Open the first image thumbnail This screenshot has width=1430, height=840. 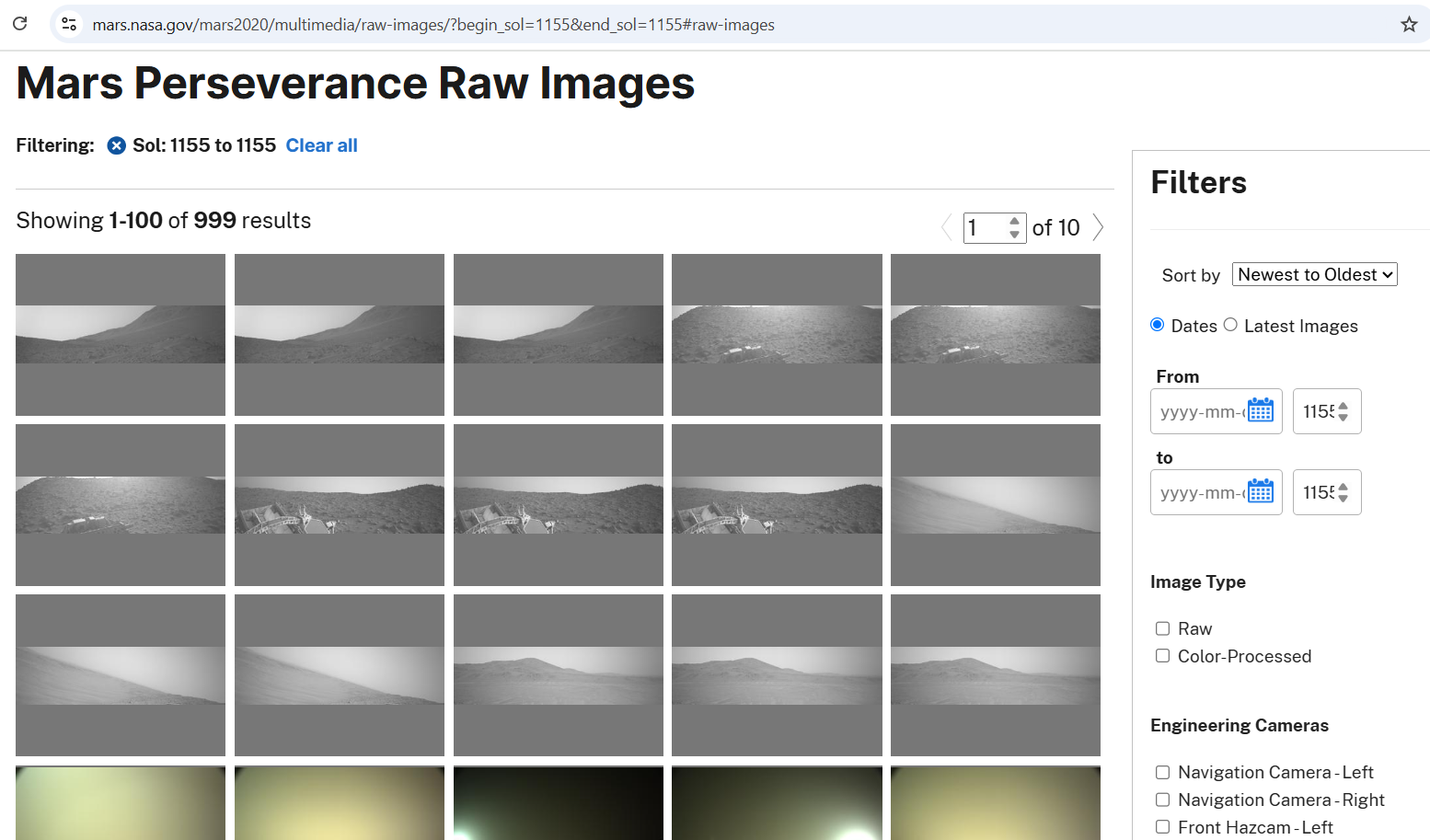click(x=121, y=335)
